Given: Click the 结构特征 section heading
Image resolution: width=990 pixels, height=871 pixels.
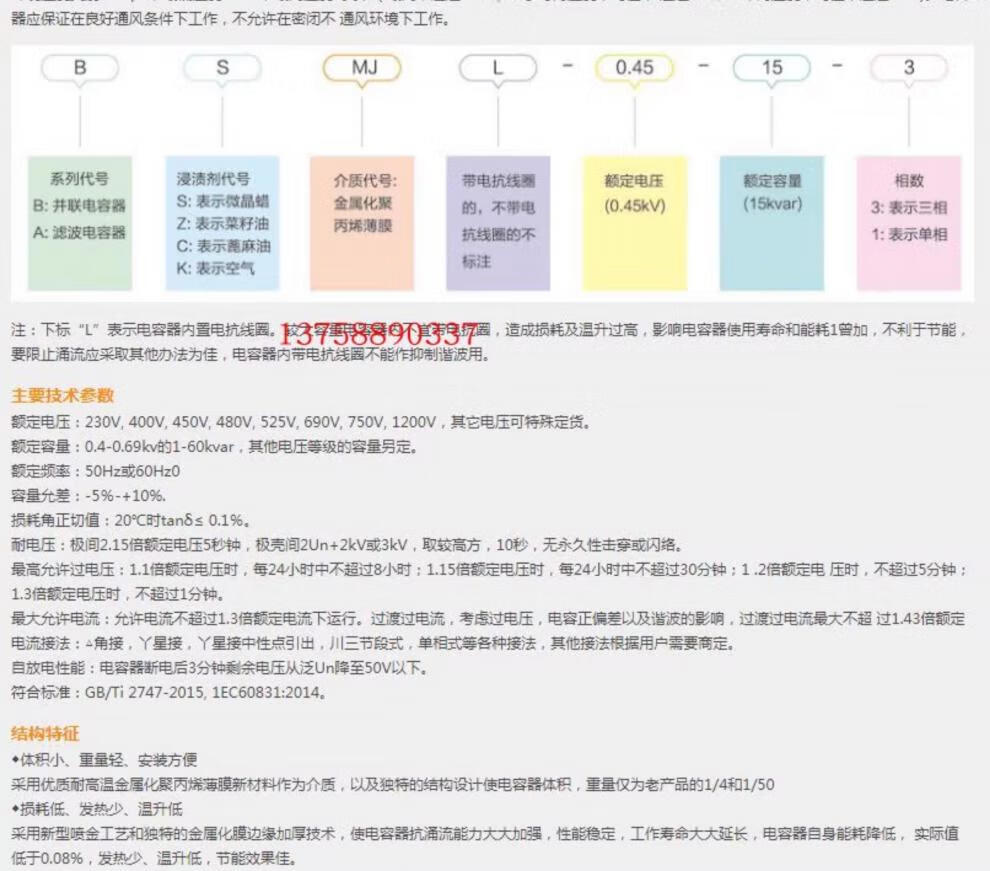Looking at the screenshot, I should coord(45,733).
